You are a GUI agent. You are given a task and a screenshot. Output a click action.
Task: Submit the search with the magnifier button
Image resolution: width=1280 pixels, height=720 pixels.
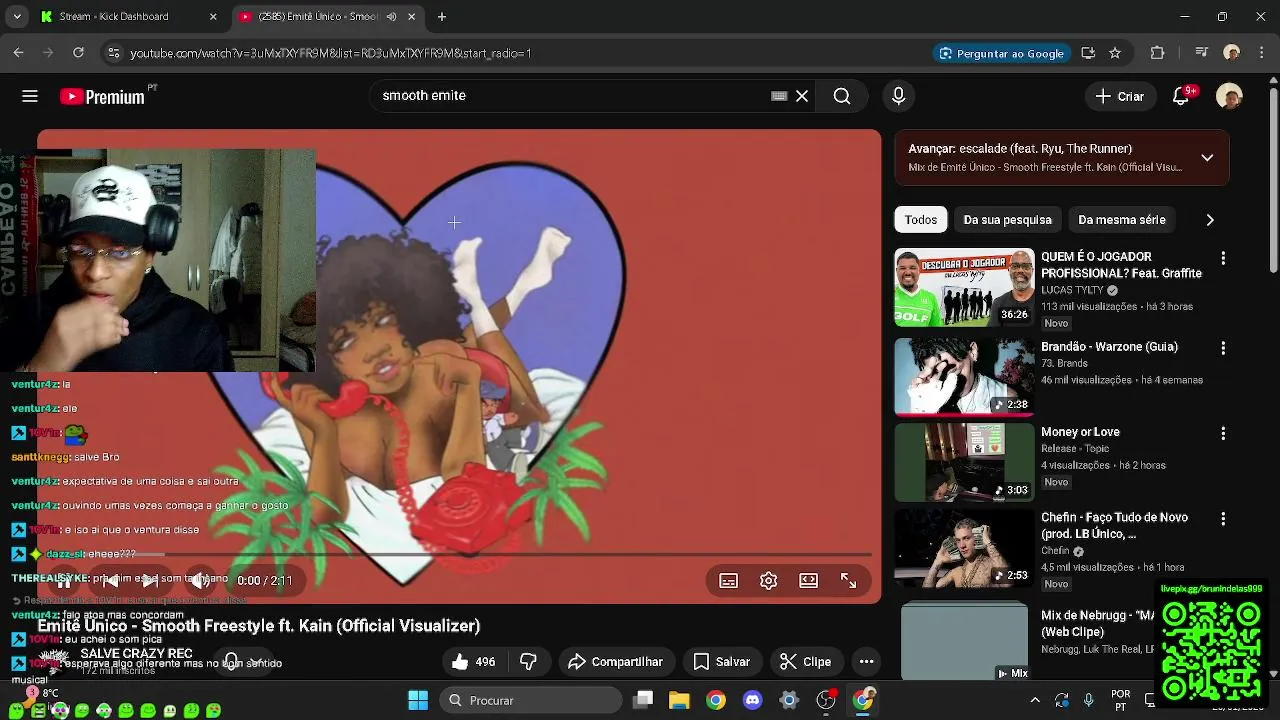(x=842, y=96)
